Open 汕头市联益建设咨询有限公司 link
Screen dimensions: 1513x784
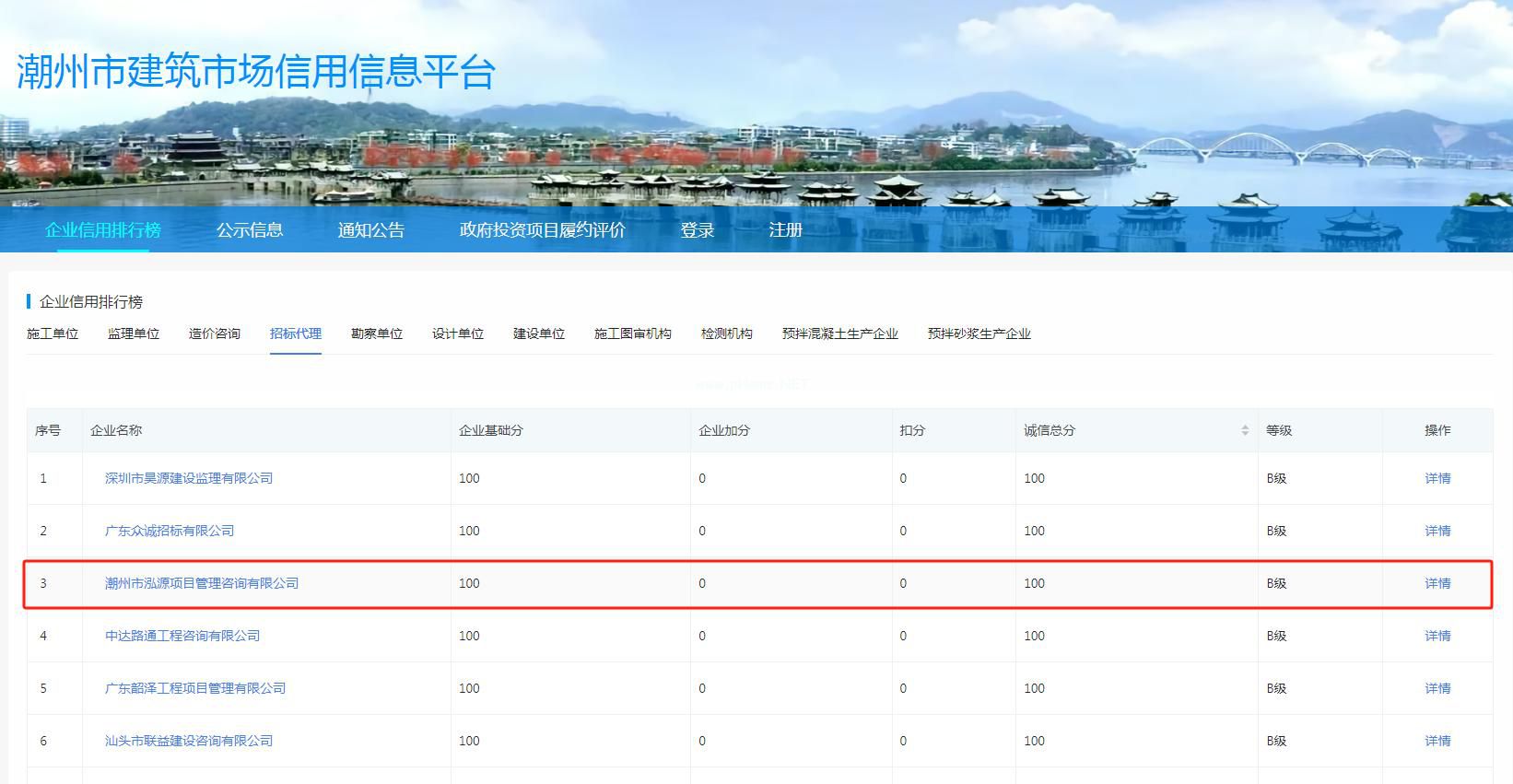tap(189, 741)
